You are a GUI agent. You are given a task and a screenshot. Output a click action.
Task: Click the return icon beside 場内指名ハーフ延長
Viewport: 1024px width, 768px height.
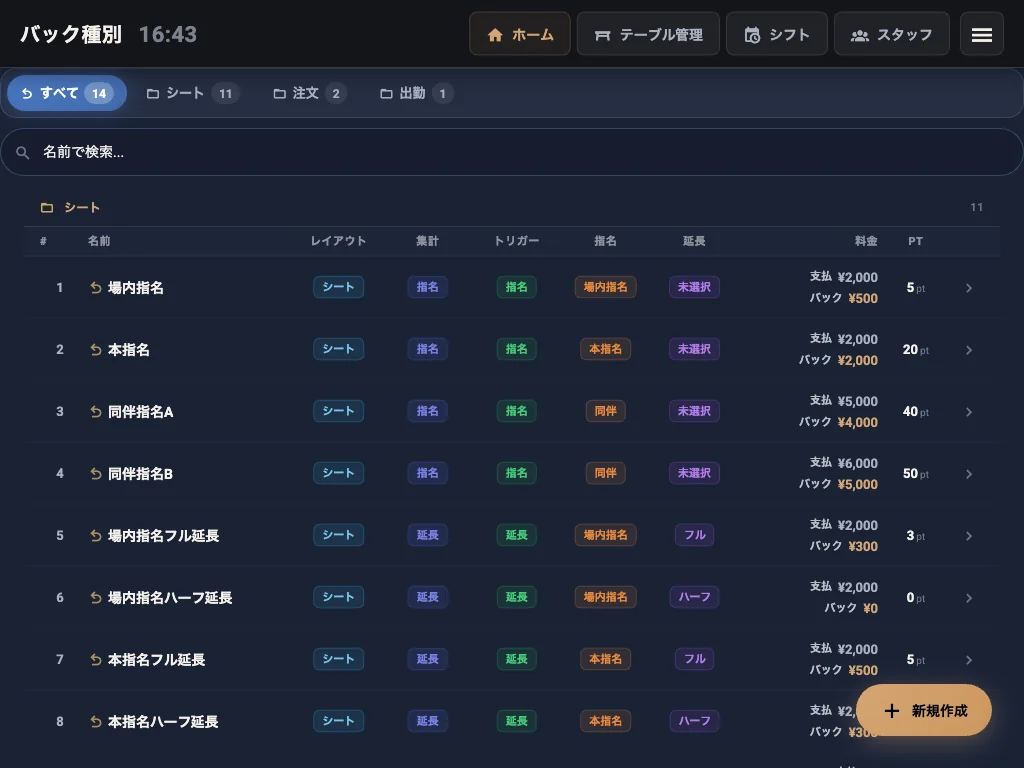95,598
